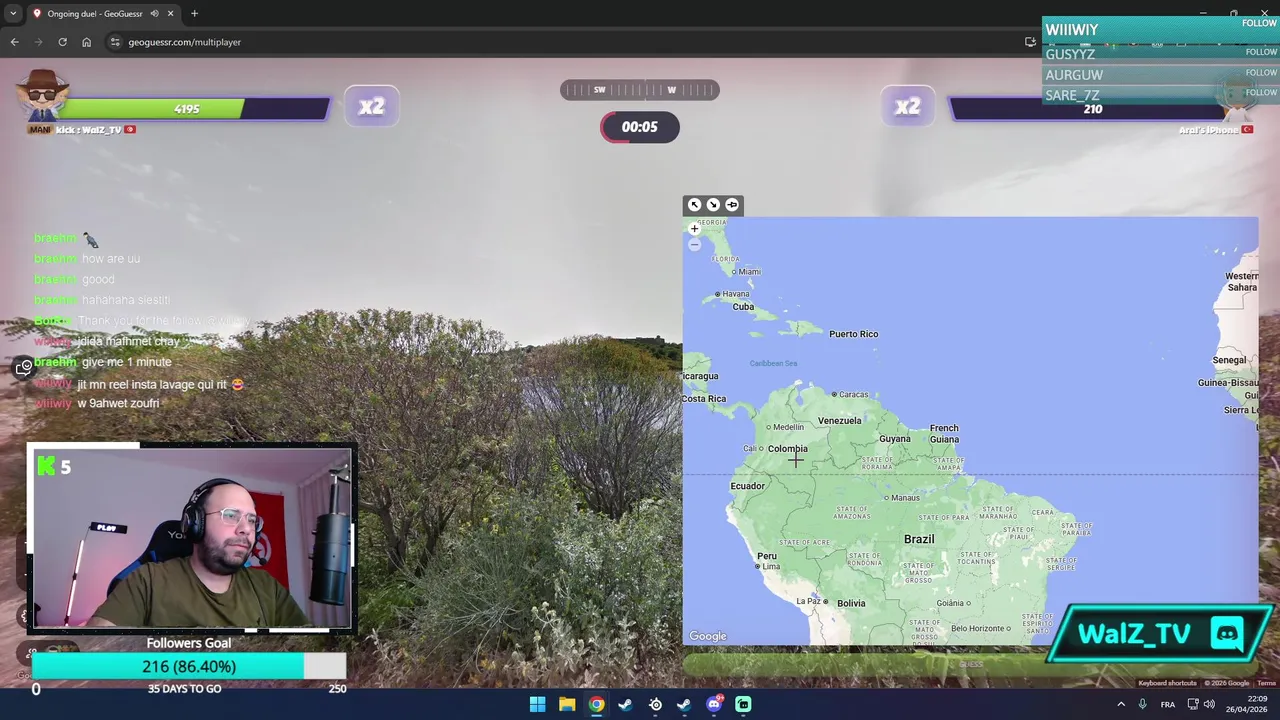Click the left x2 damage multiplier badge
The height and width of the screenshot is (720, 1280).
[x=371, y=107]
